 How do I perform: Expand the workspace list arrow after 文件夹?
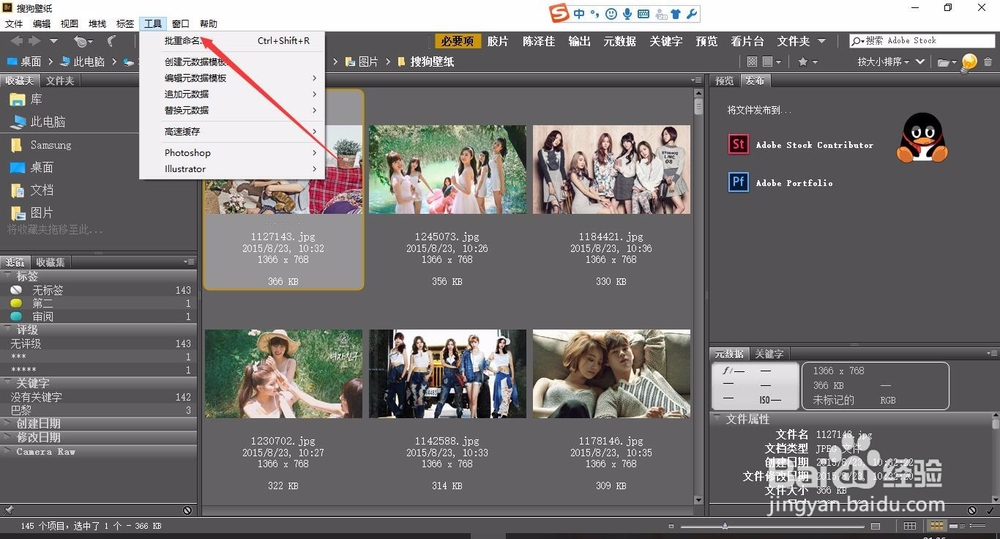point(821,41)
